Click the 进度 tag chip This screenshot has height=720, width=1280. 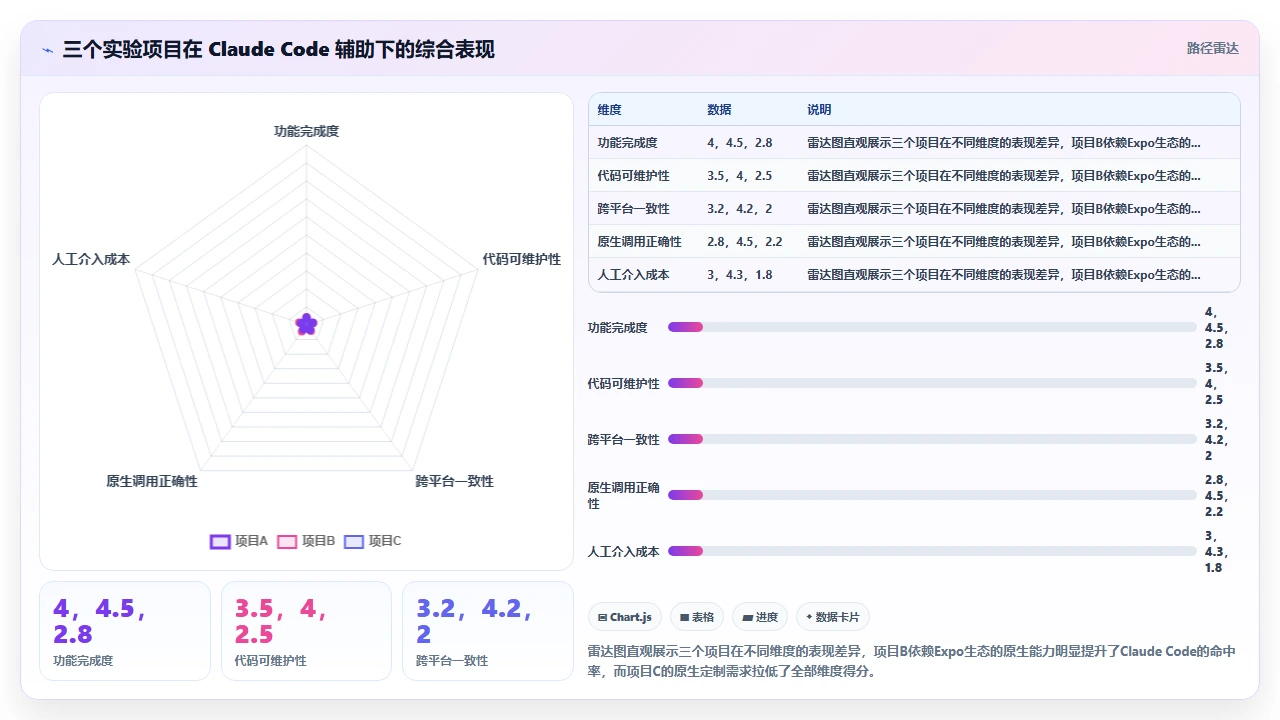pos(760,617)
